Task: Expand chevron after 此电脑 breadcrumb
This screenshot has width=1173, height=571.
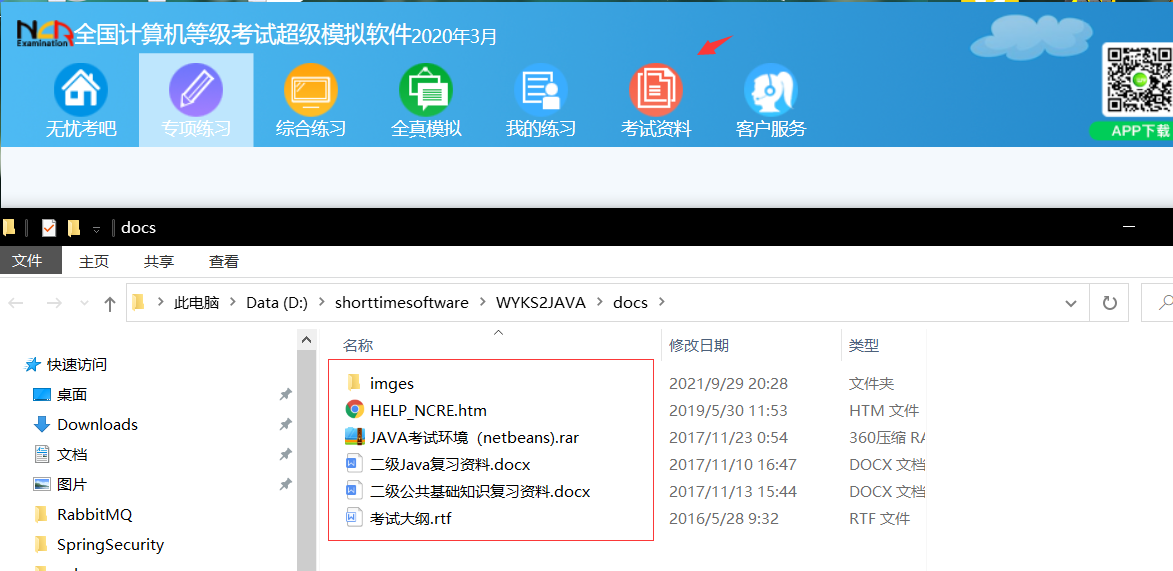Action: click(x=233, y=303)
